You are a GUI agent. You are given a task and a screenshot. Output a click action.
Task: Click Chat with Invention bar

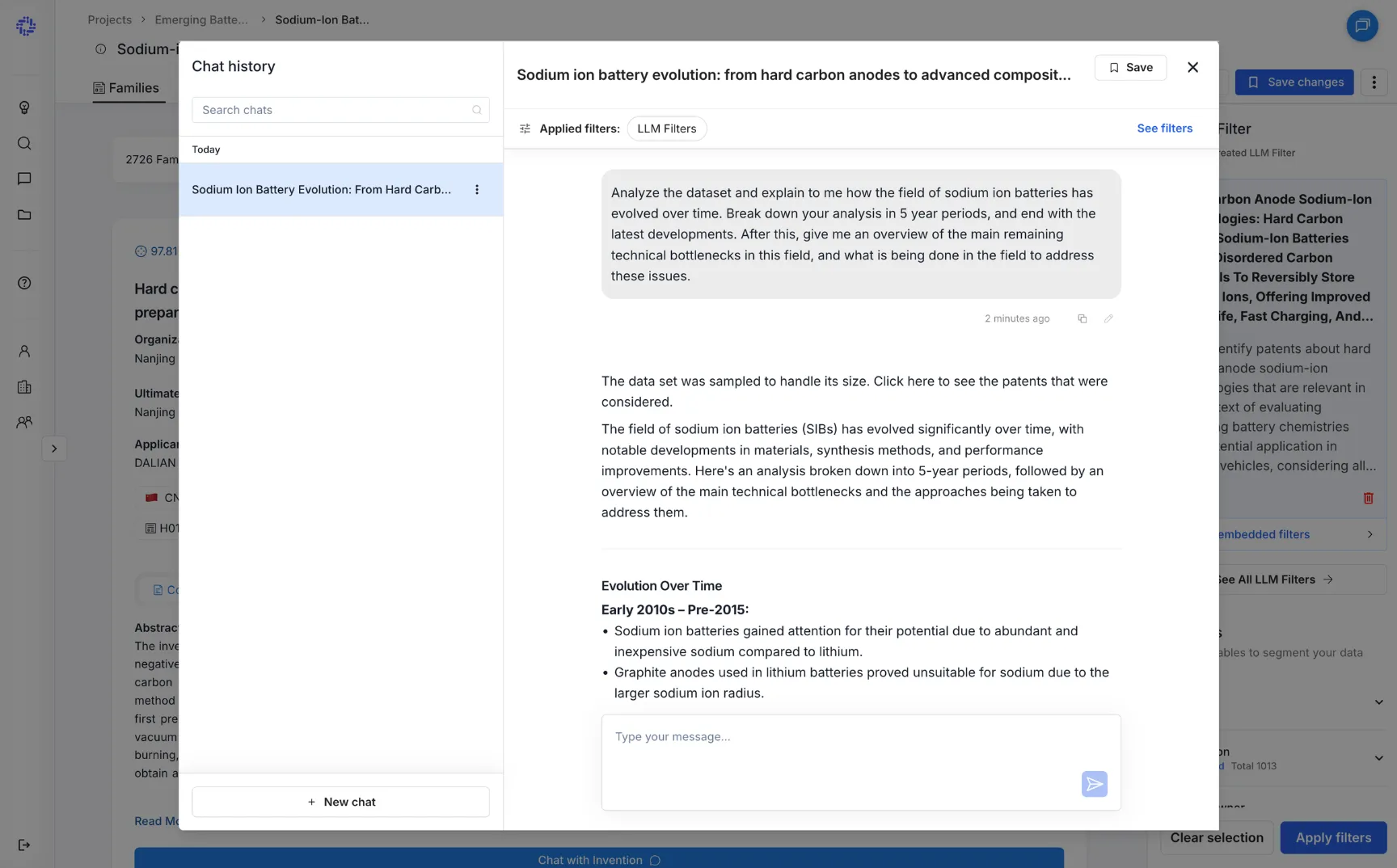(598, 859)
